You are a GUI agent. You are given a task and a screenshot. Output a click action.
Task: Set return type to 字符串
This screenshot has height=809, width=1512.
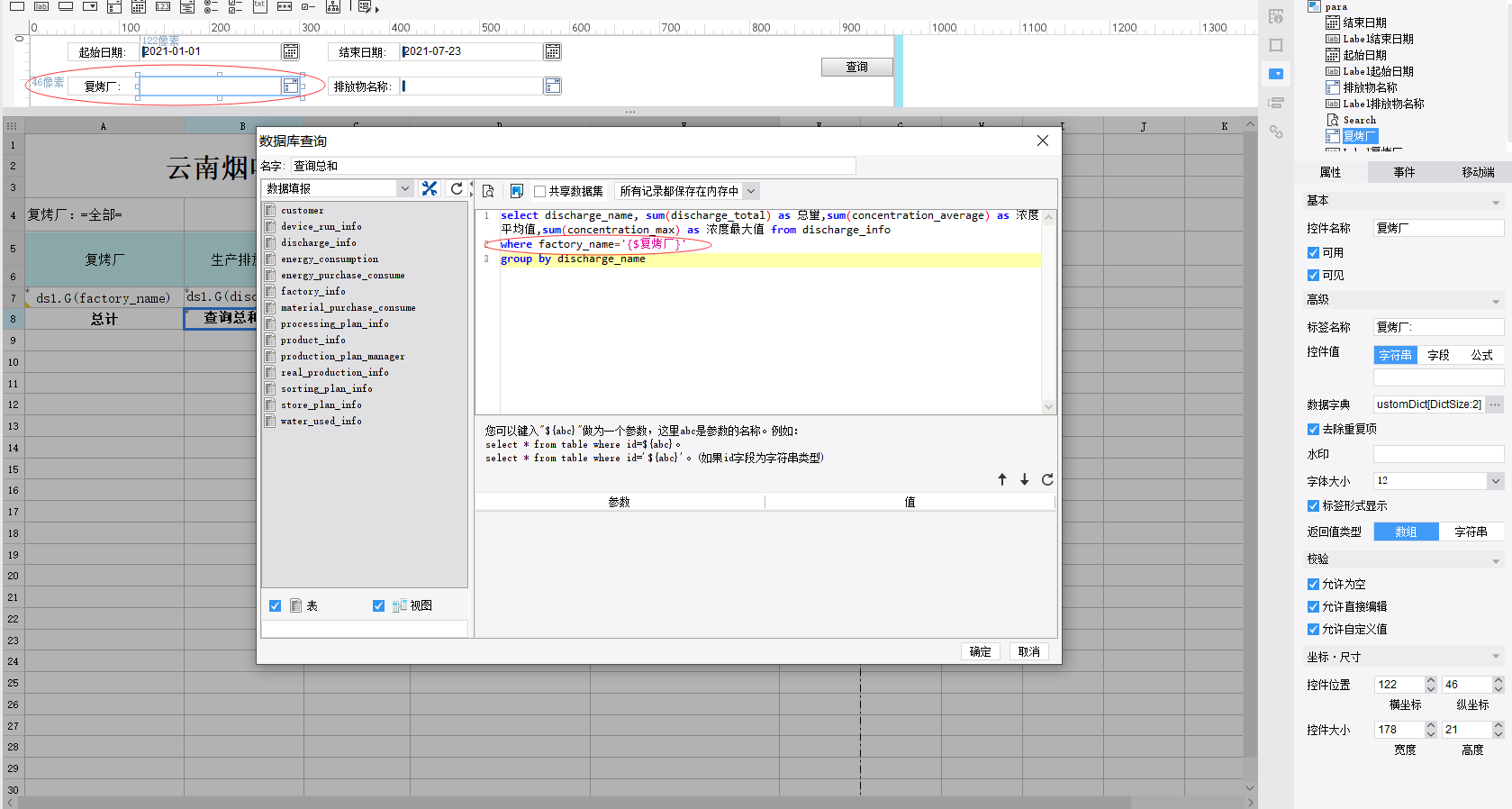tap(1471, 532)
